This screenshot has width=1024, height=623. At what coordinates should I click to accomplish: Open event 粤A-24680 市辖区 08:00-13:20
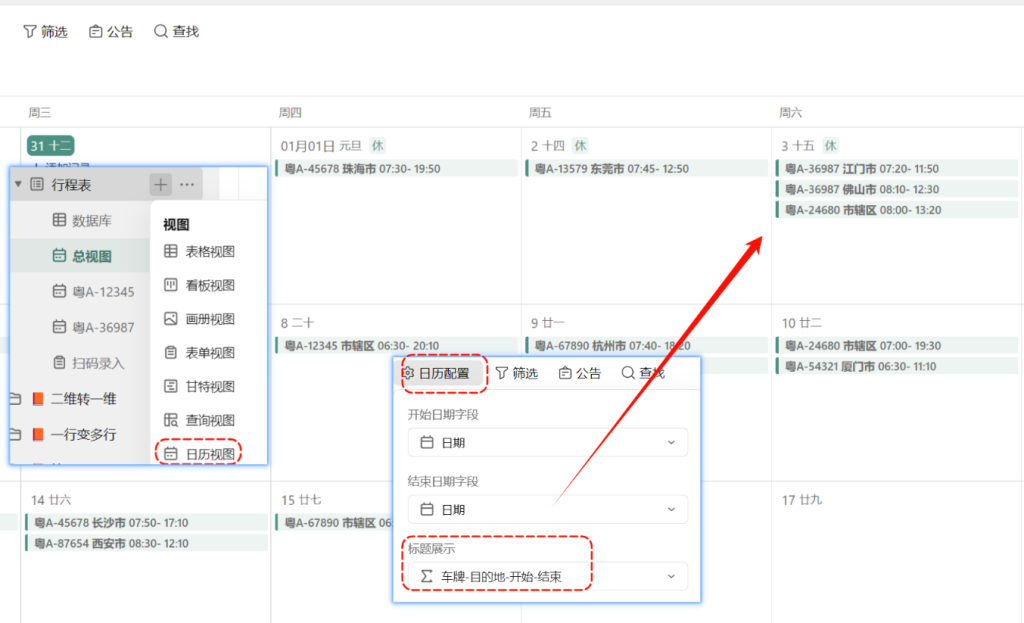click(x=897, y=210)
